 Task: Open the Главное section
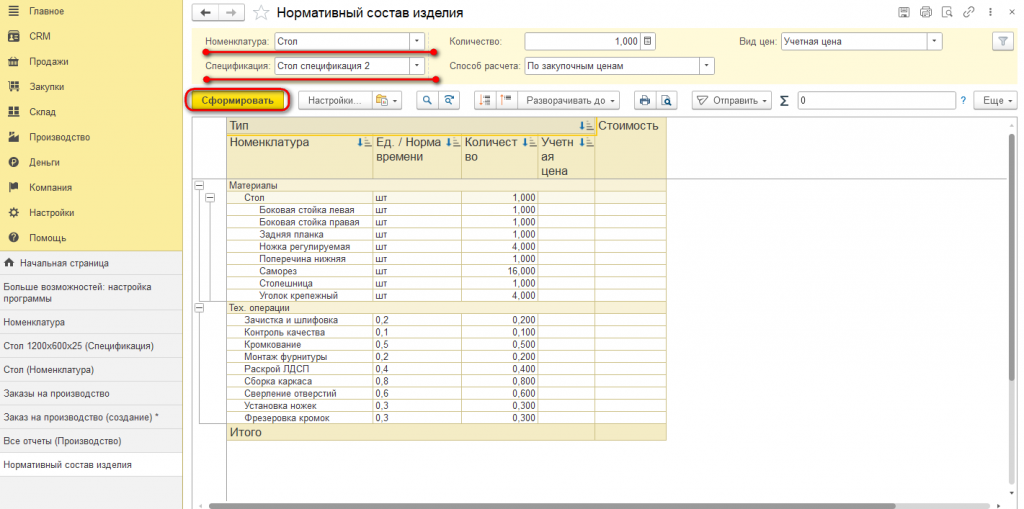click(x=46, y=12)
